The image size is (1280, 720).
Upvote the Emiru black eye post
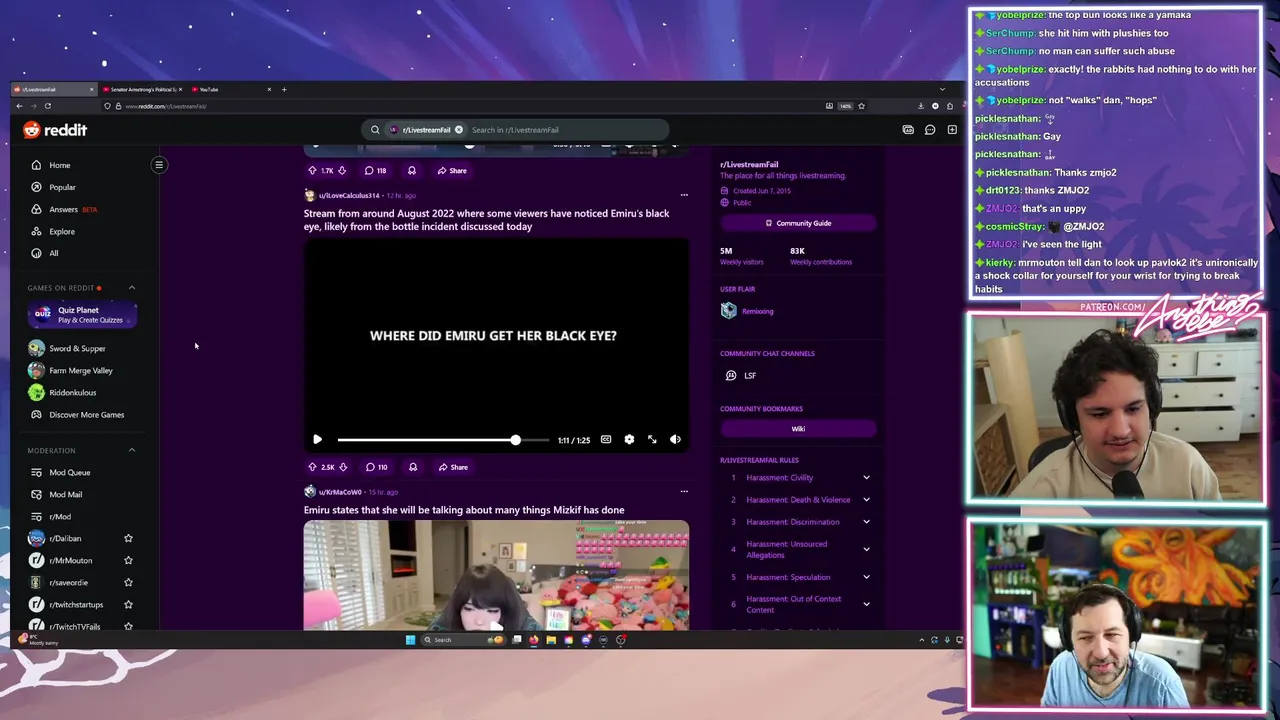(313, 467)
